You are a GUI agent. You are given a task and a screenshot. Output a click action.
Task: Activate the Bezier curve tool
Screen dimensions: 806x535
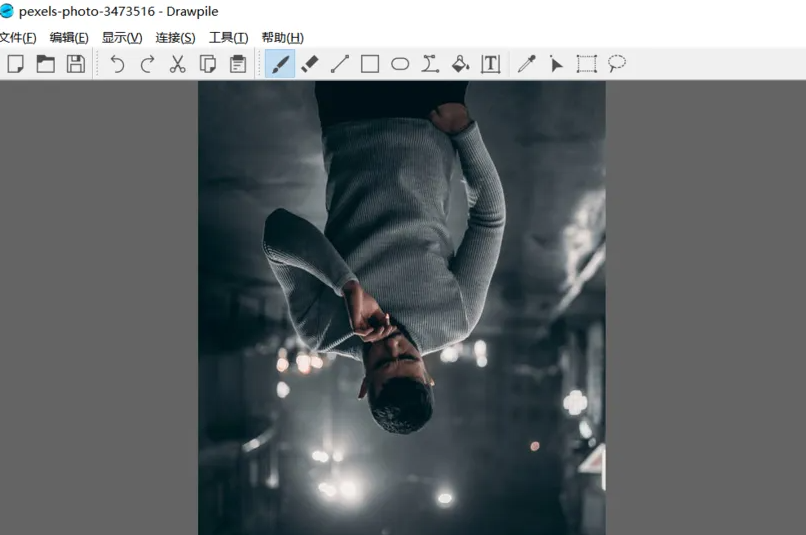(x=430, y=64)
